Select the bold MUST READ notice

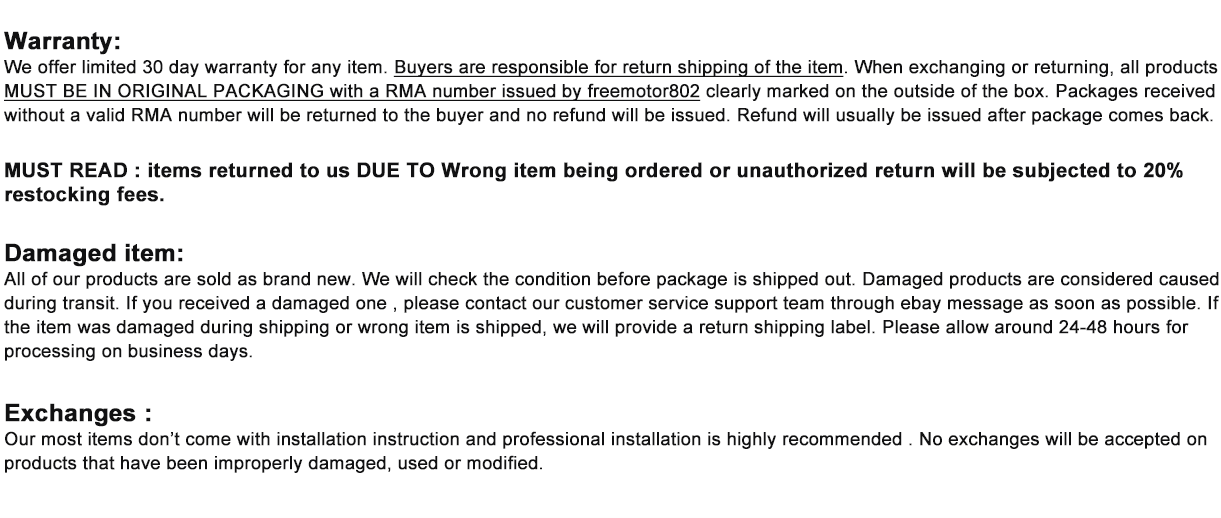594,171
